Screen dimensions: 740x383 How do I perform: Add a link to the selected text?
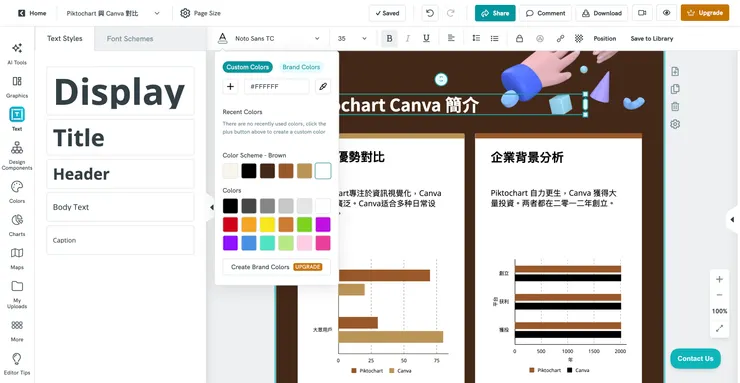[560, 39]
